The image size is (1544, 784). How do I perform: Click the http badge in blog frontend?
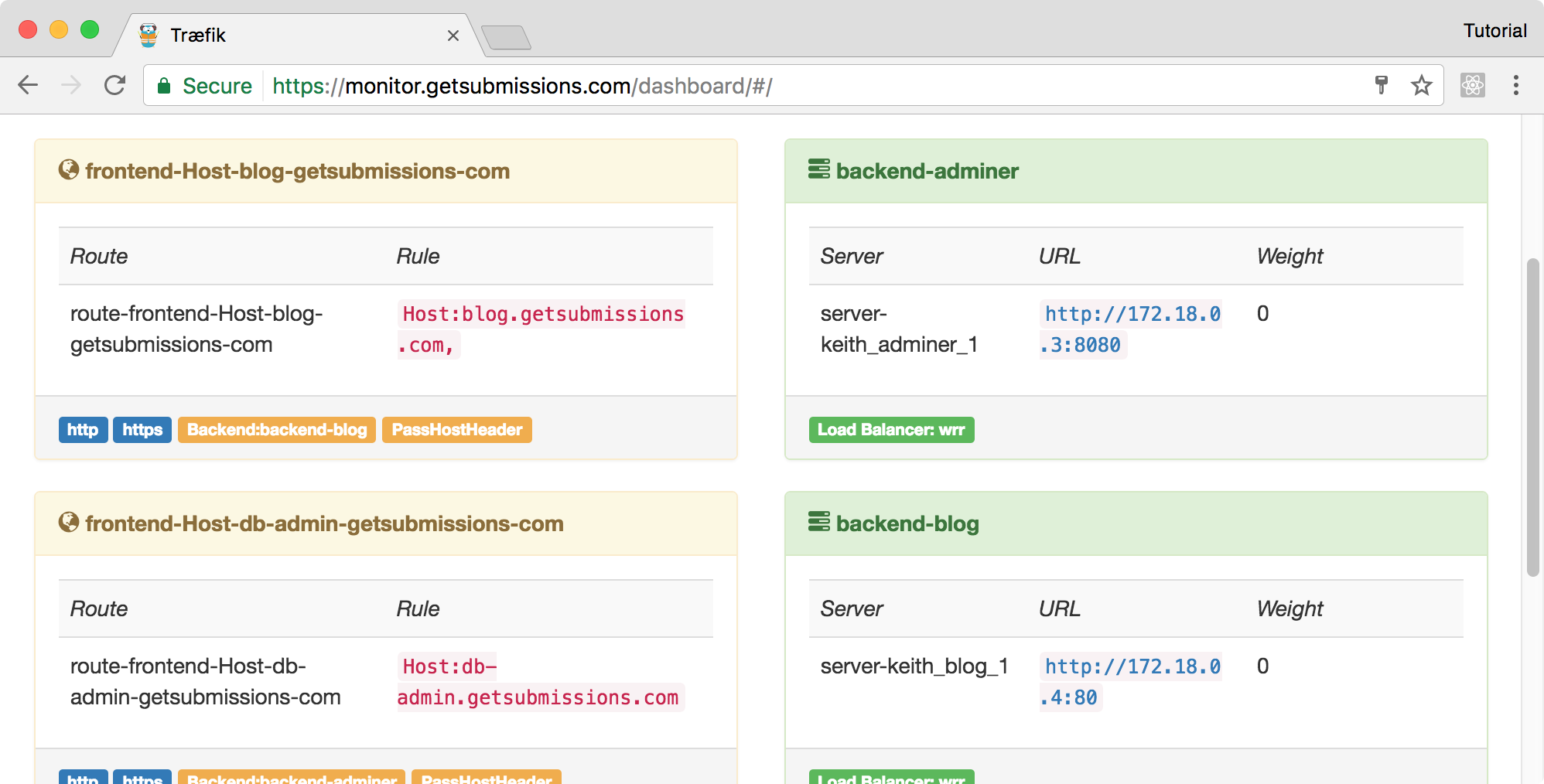(83, 430)
